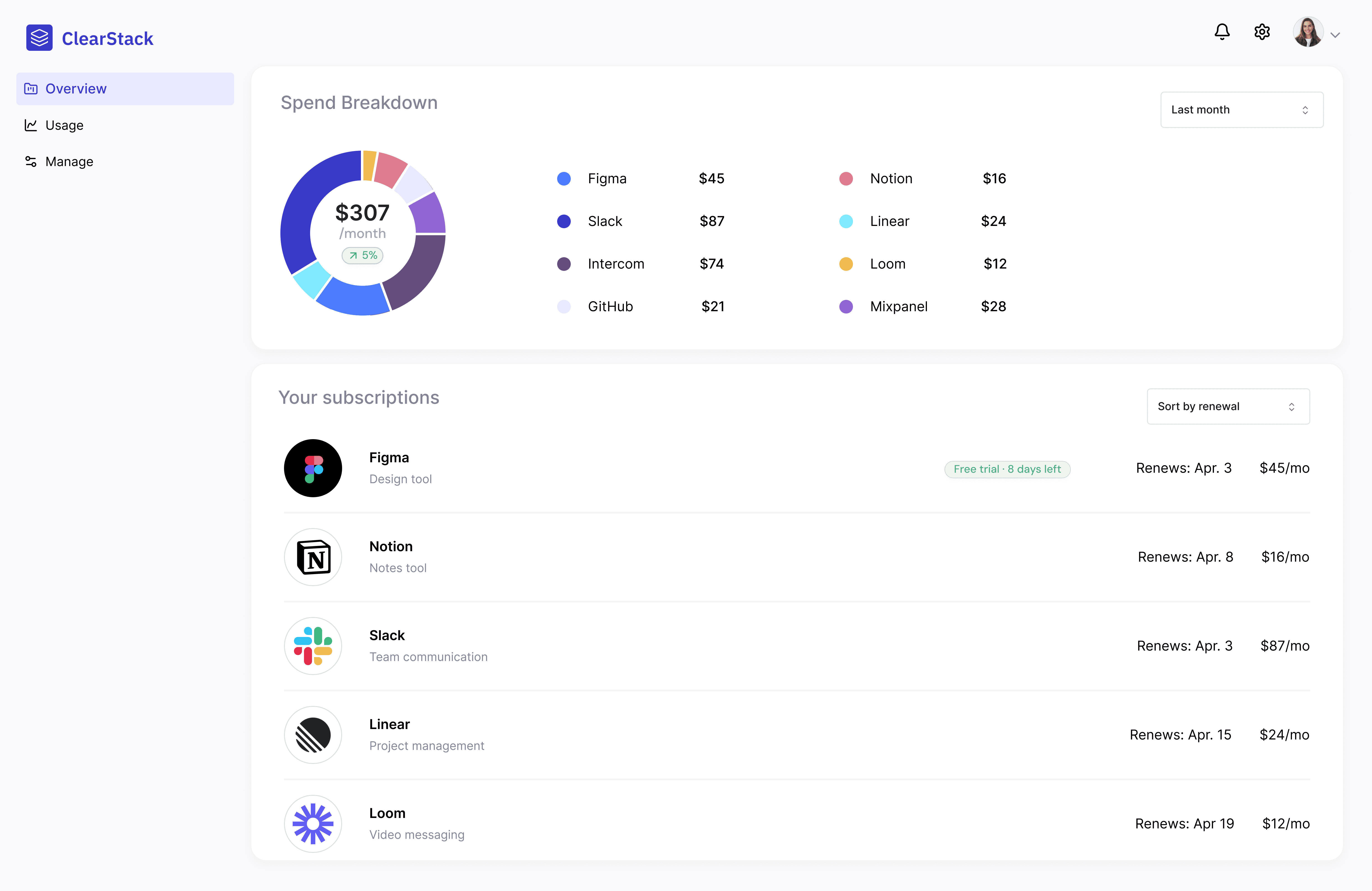The image size is (1372, 891).
Task: Click the Mixpanel purple legend dot
Action: 846,307
